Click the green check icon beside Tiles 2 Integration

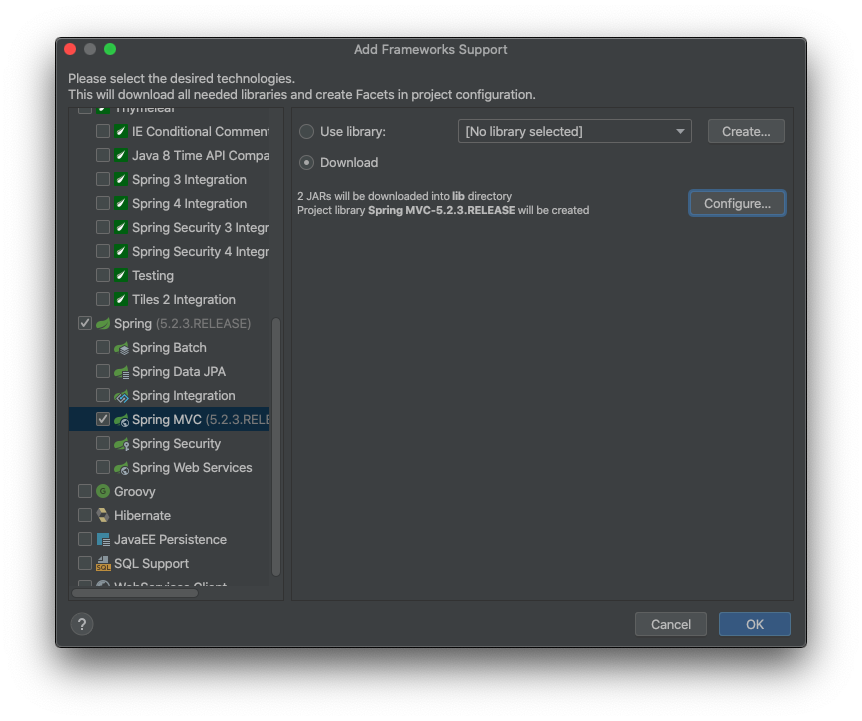[x=121, y=300]
